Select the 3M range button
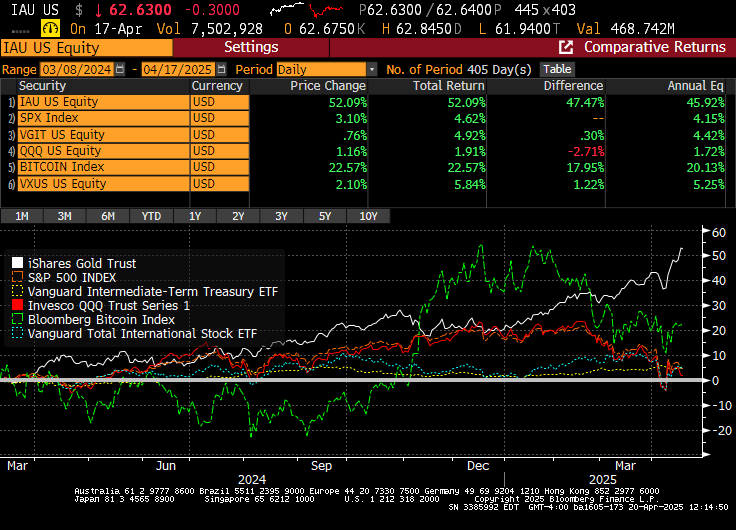Screen dimensions: 736x530 (x=65, y=216)
